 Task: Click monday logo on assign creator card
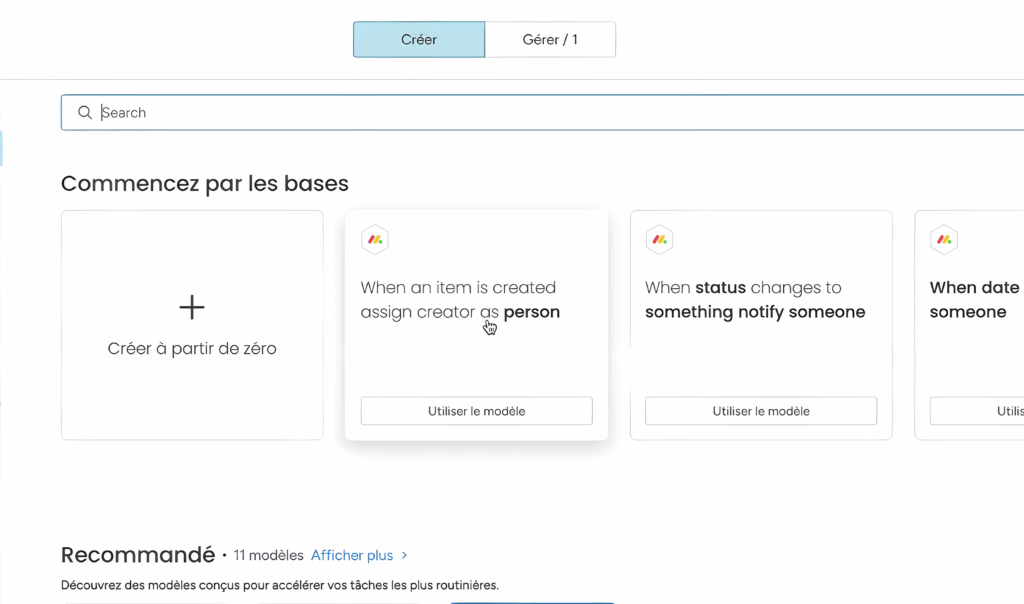coord(375,240)
